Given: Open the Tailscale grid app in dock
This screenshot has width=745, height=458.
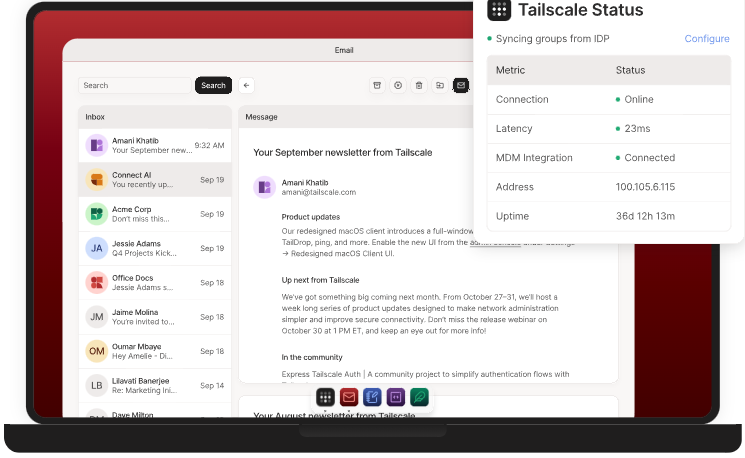Looking at the screenshot, I should click(x=325, y=397).
